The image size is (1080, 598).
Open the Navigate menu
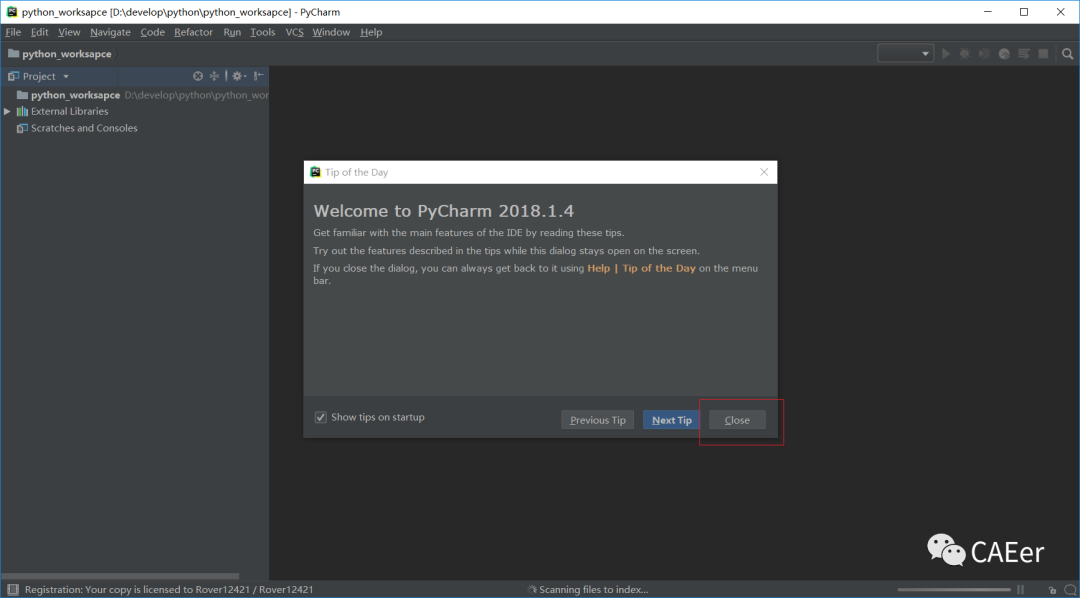coord(110,32)
